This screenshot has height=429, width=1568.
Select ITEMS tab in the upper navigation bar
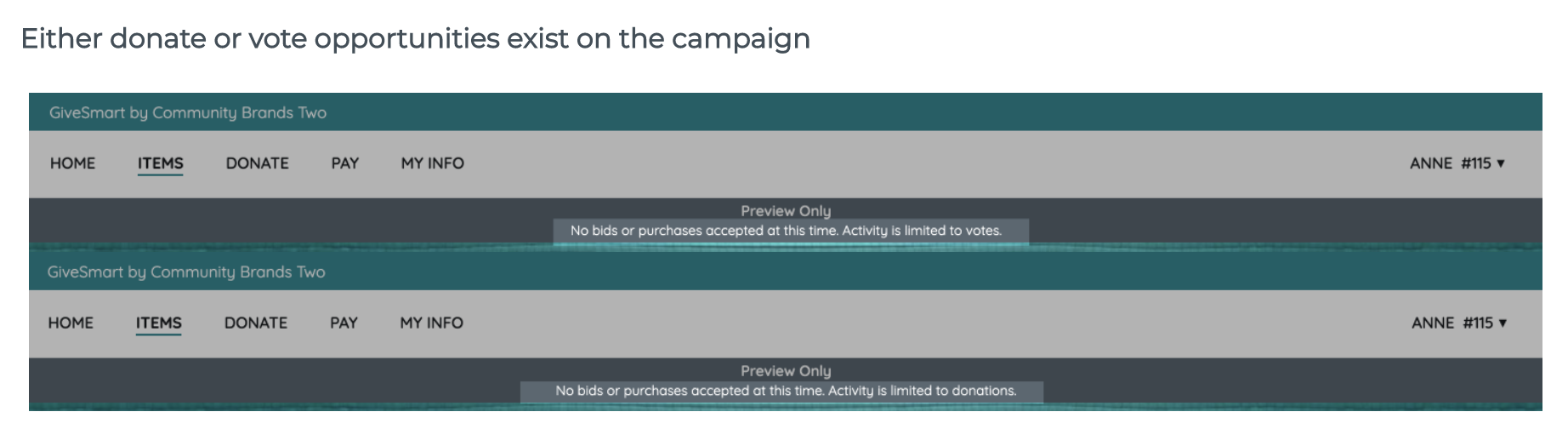pos(161,163)
